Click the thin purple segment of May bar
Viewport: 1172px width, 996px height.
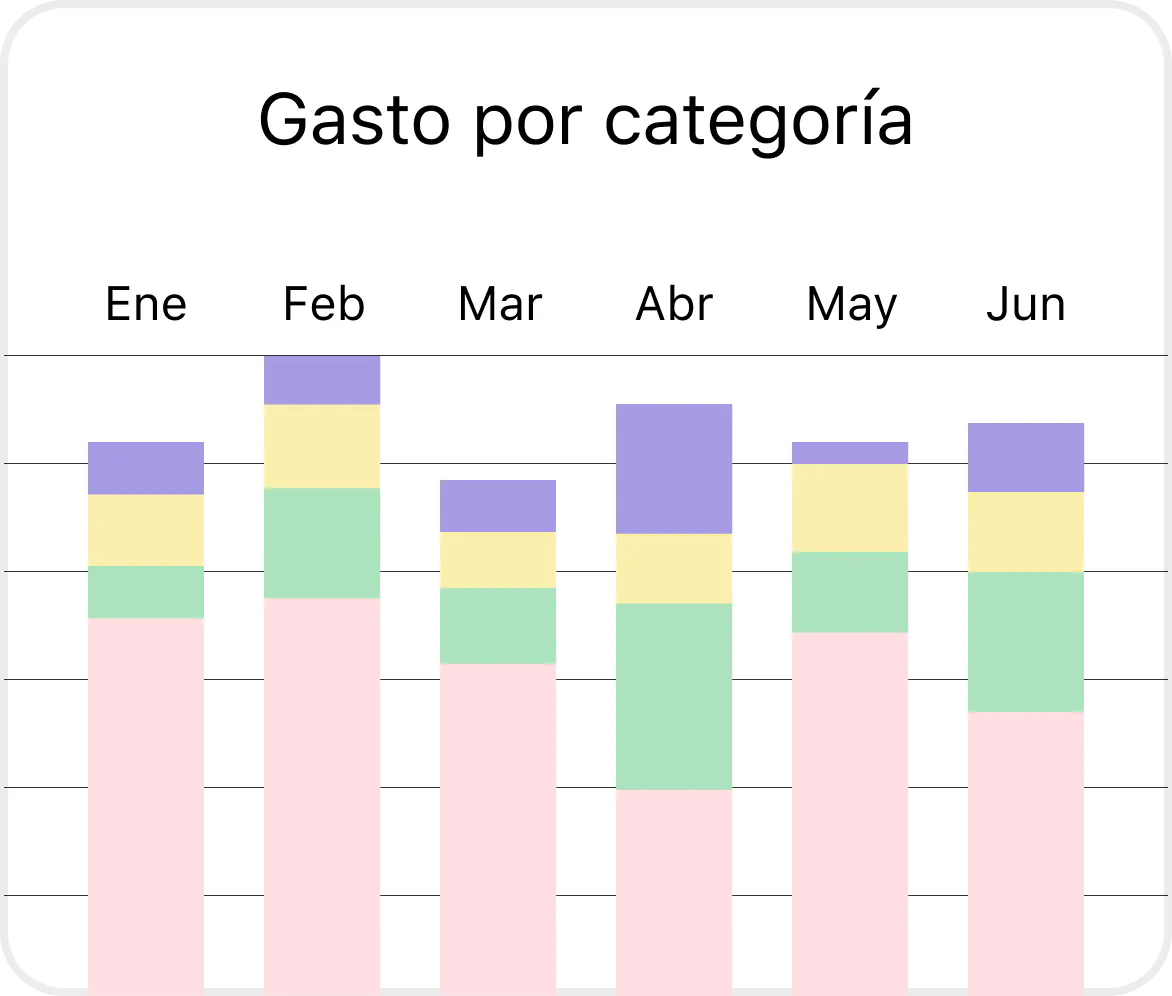(850, 453)
